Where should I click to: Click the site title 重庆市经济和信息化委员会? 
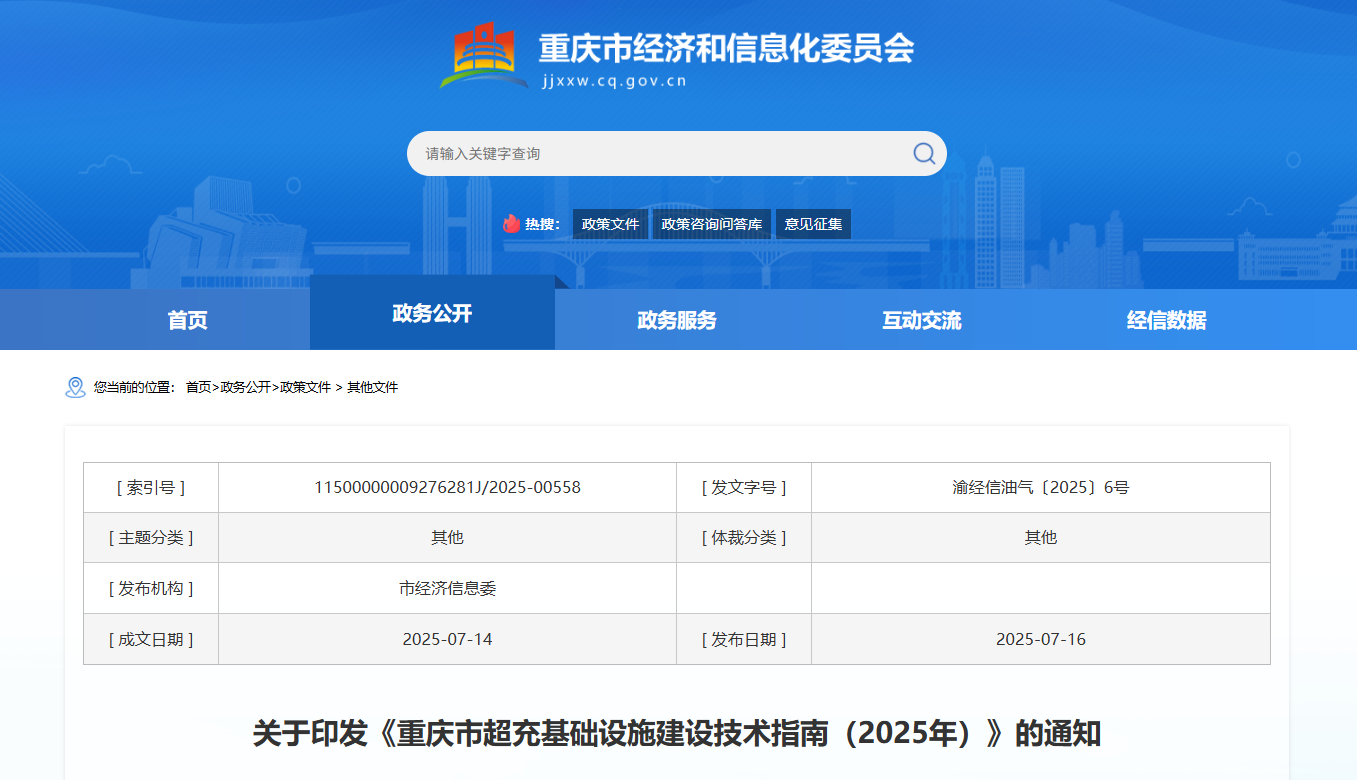[x=726, y=48]
